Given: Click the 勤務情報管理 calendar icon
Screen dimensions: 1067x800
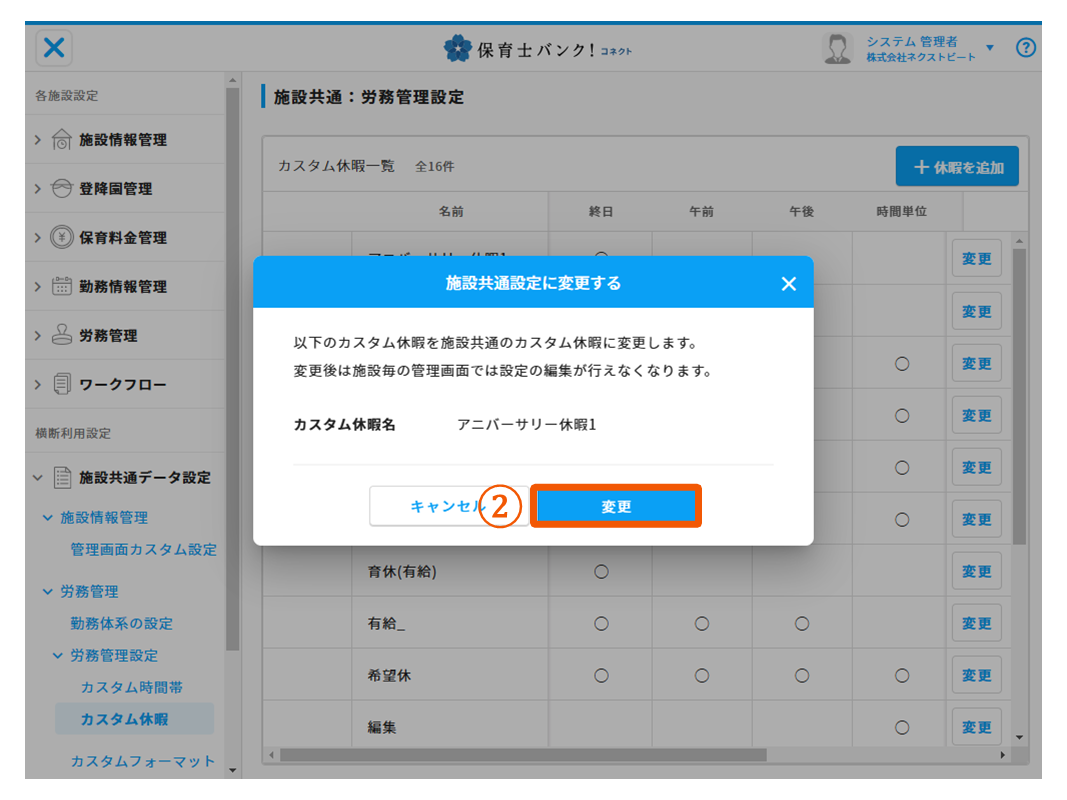Looking at the screenshot, I should tap(61, 287).
